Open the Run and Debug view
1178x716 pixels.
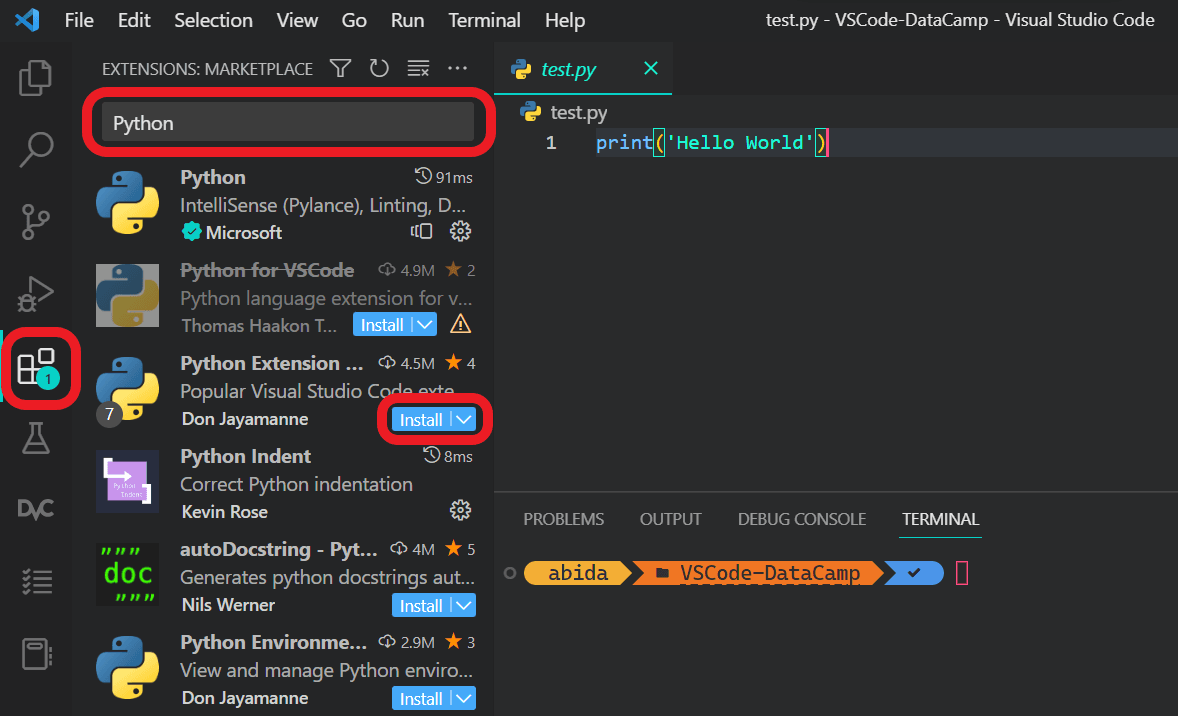36,294
